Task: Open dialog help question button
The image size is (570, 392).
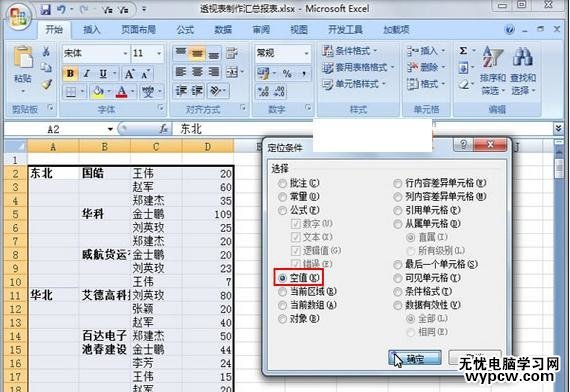Action: [x=463, y=145]
